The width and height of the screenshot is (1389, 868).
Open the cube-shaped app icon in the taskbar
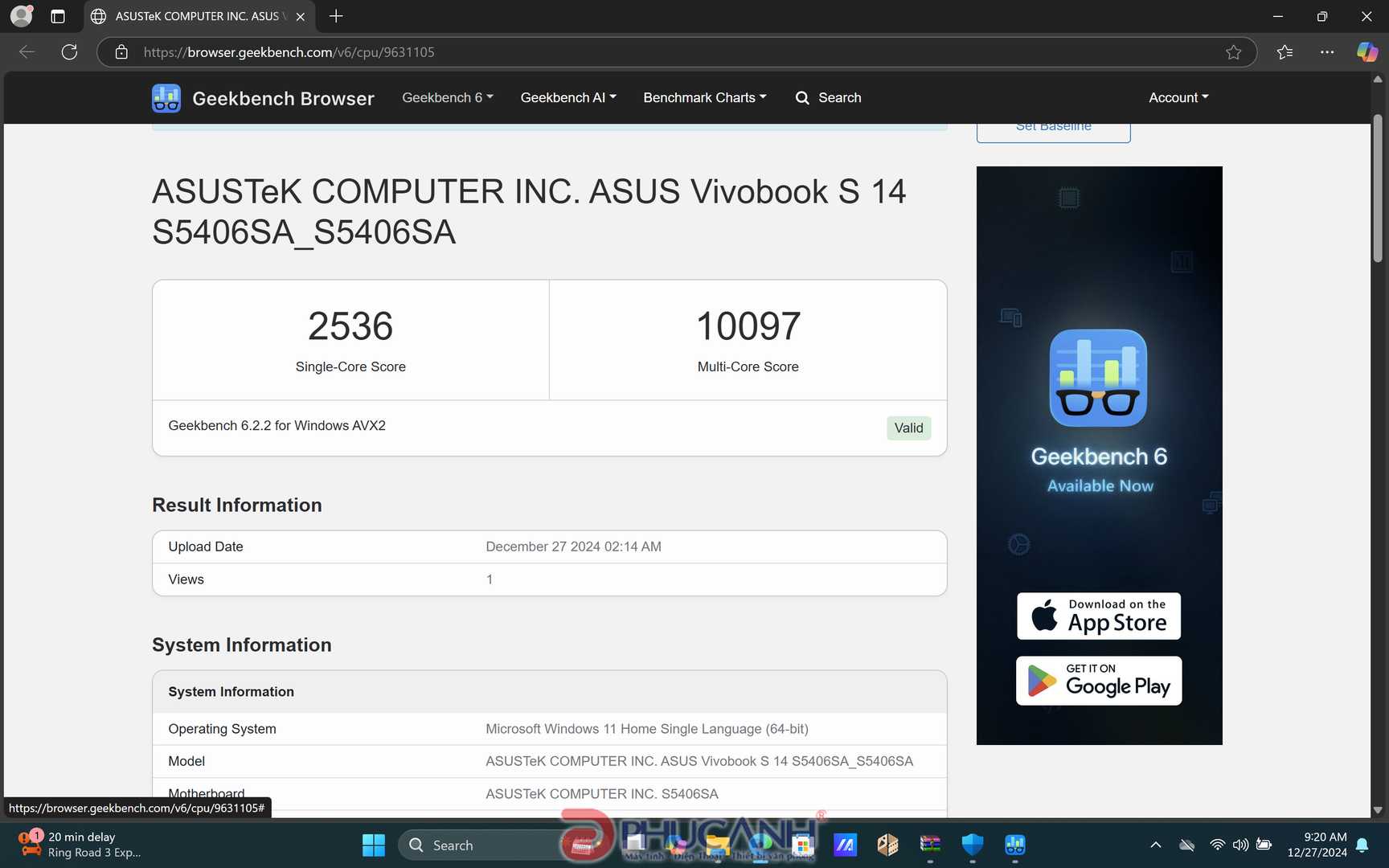(887, 845)
